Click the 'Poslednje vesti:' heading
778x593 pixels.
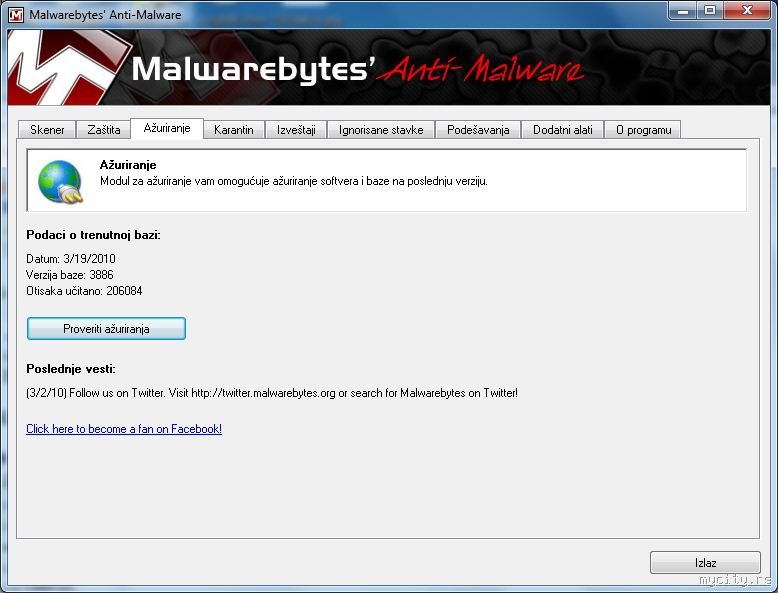(71, 369)
